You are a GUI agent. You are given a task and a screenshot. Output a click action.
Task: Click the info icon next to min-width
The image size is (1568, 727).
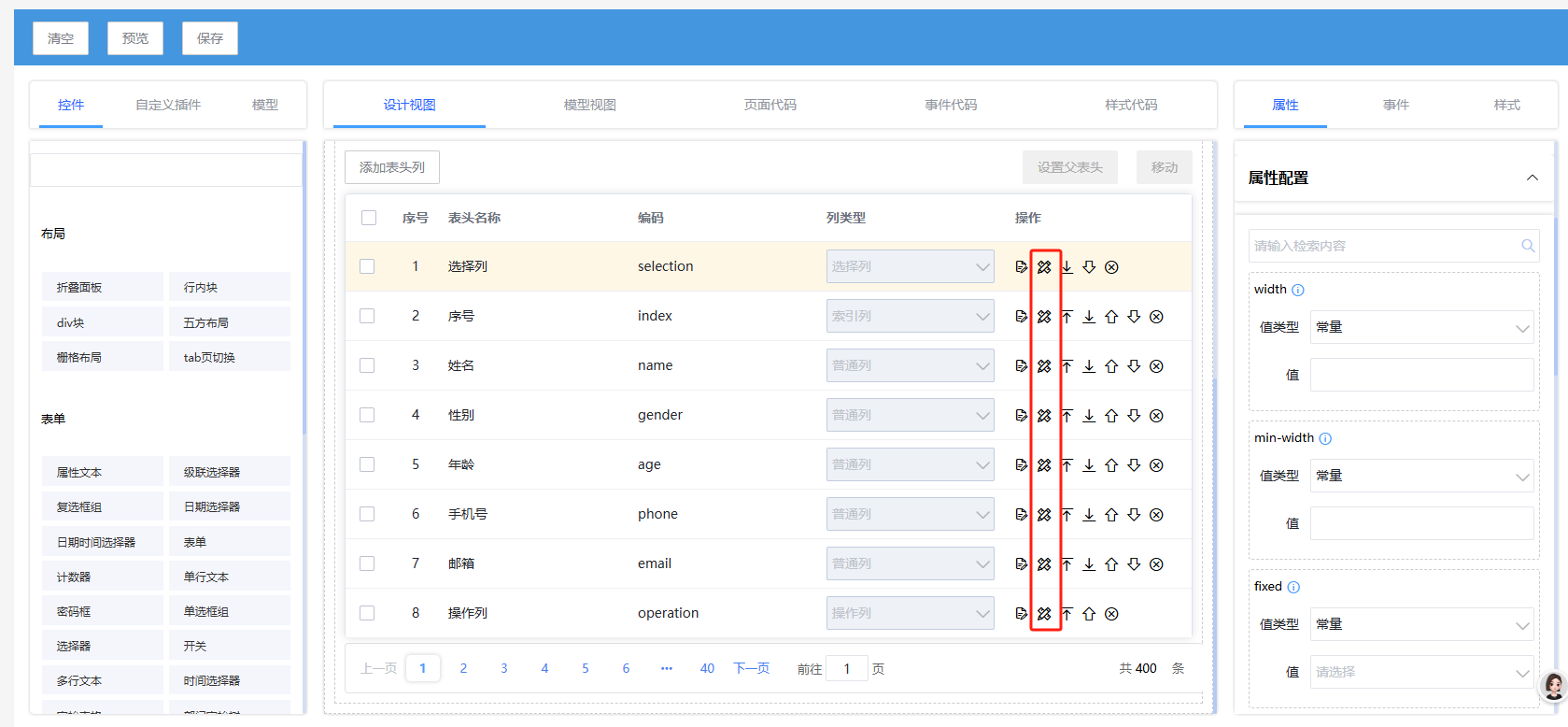1325,439
